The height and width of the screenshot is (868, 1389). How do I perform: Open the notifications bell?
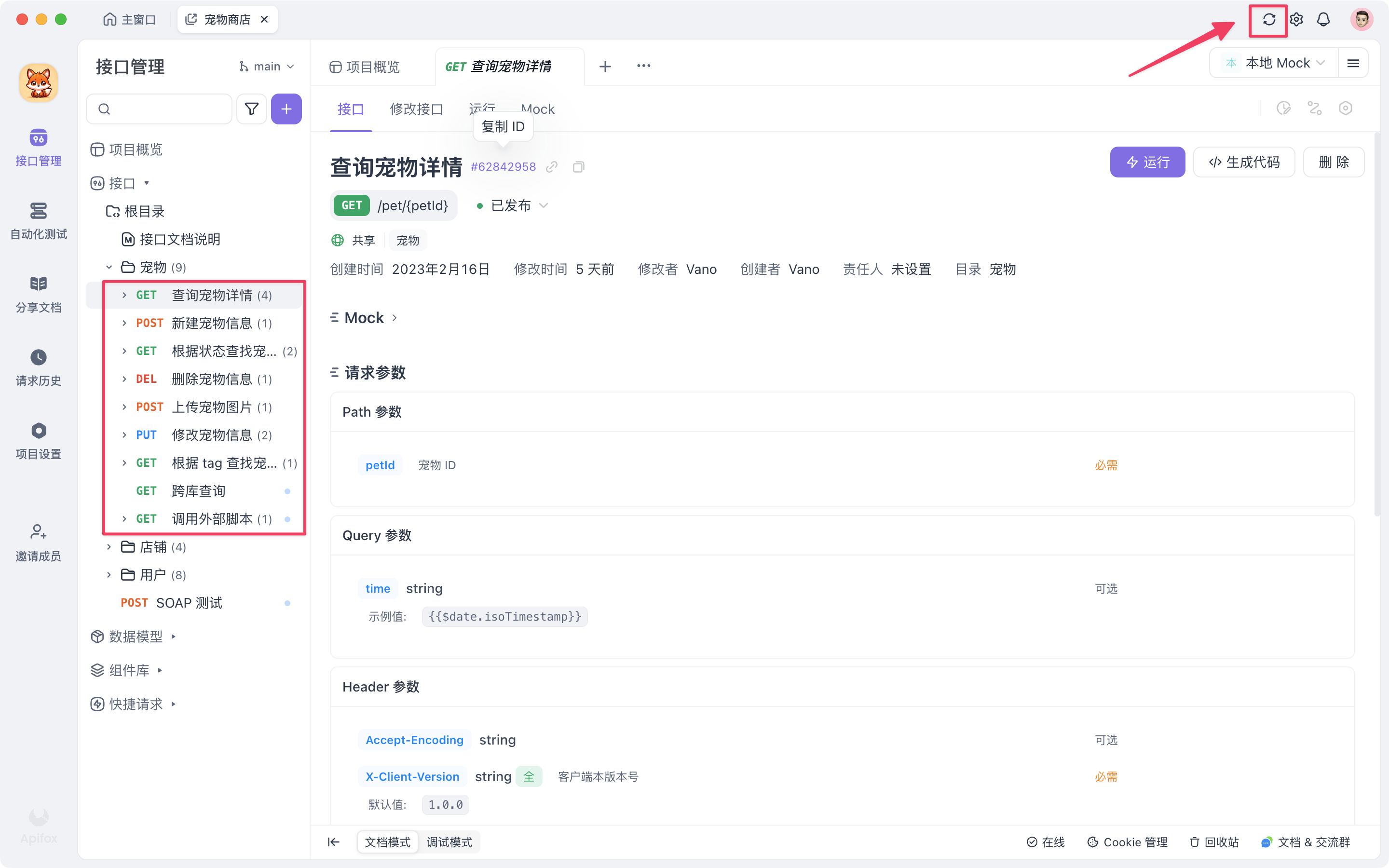point(1323,19)
